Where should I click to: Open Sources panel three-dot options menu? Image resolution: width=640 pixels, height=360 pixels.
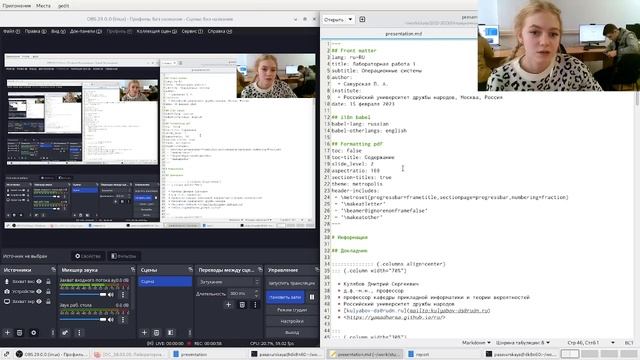tap(53, 333)
